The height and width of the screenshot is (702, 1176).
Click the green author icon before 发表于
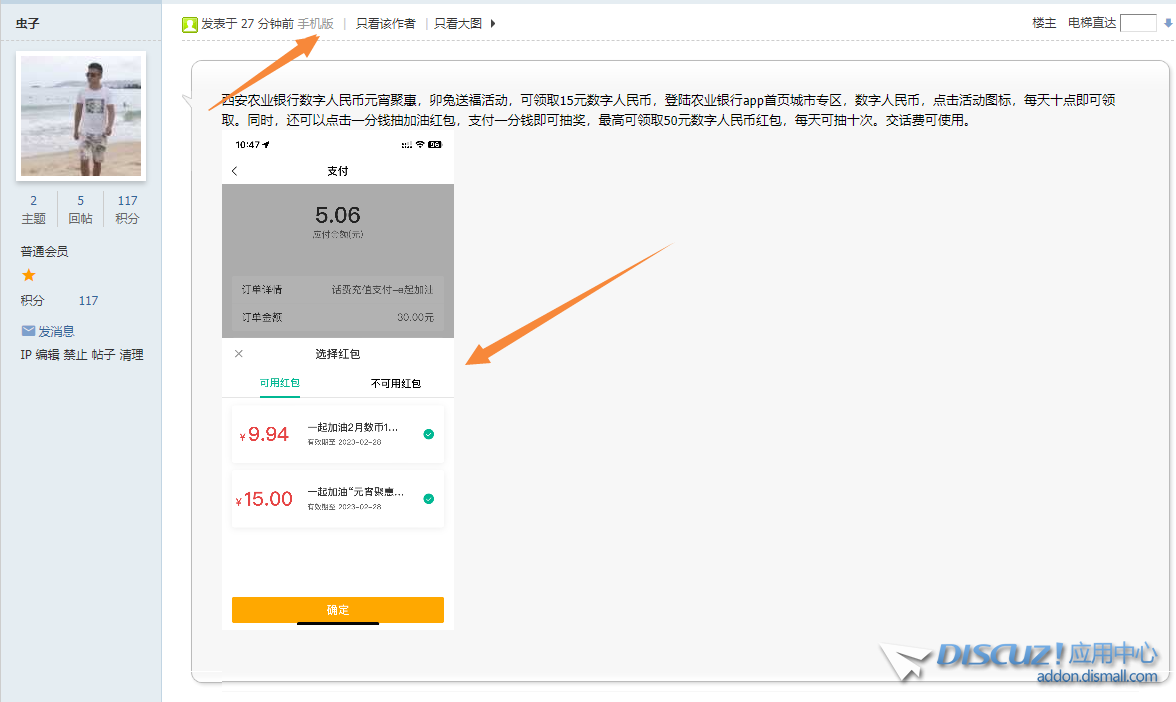190,24
